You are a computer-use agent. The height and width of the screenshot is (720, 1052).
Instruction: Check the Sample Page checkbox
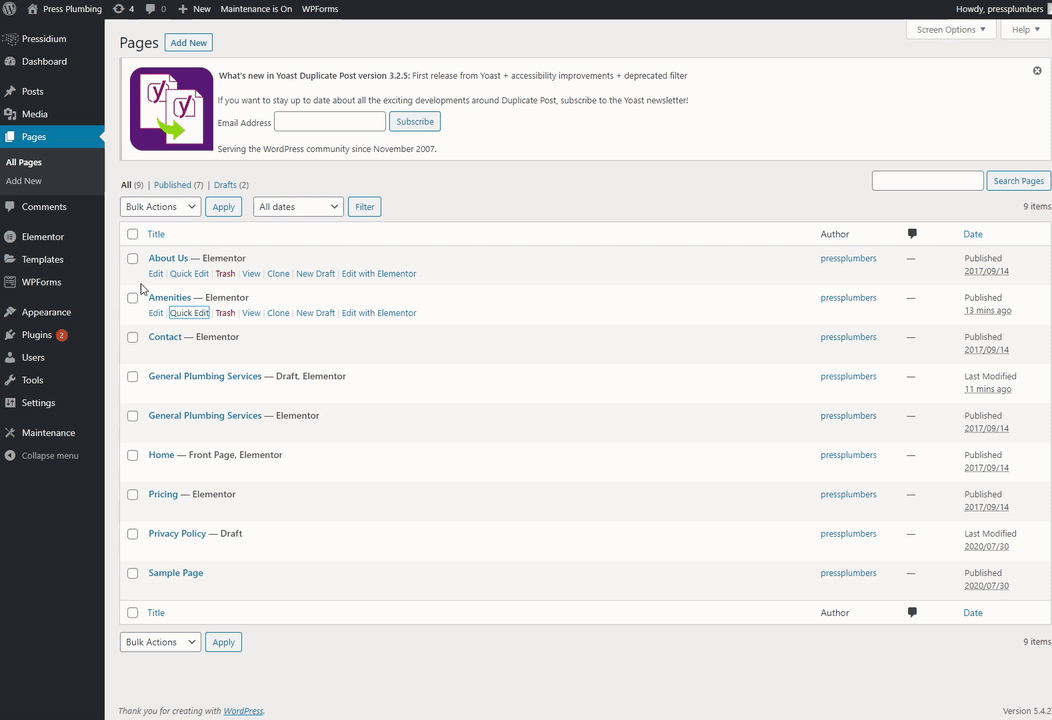[x=133, y=573]
